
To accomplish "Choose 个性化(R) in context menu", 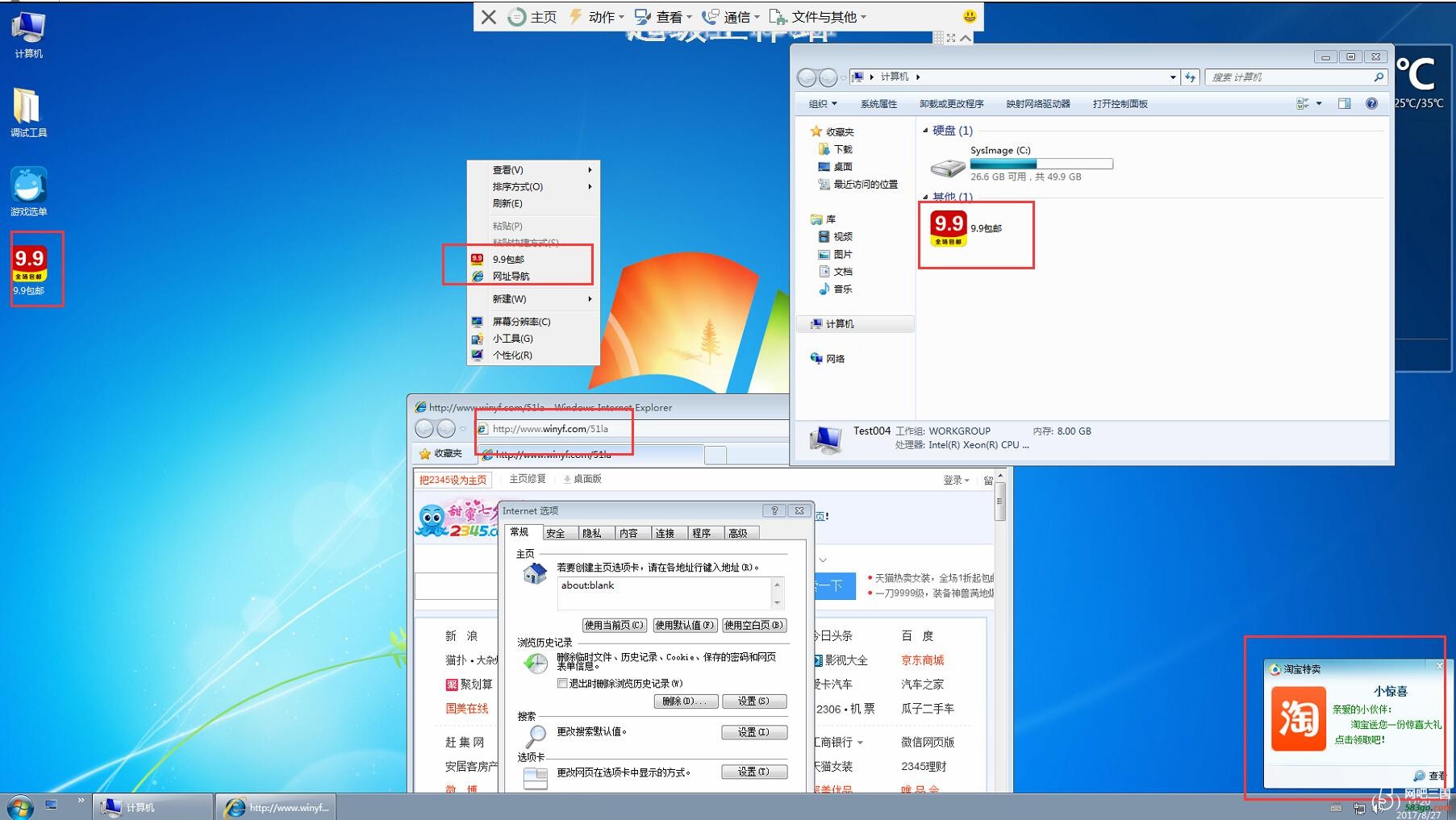I will pyautogui.click(x=533, y=356).
